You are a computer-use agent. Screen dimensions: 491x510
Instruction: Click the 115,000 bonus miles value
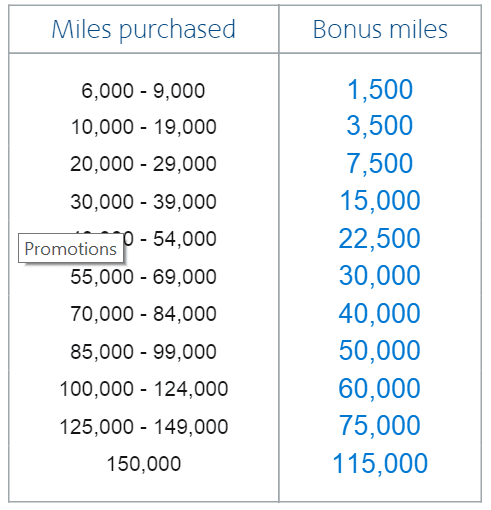point(380,463)
